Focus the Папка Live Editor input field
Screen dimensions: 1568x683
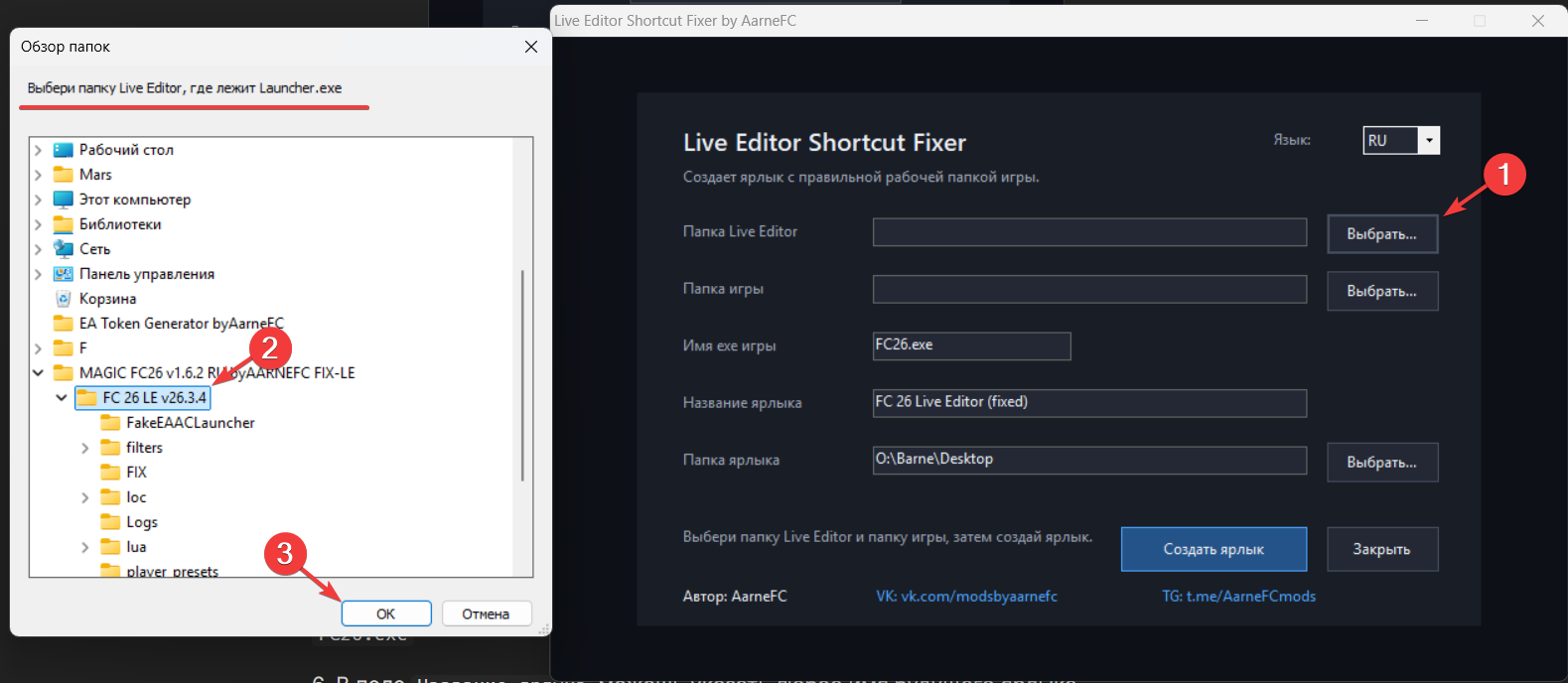click(1089, 232)
